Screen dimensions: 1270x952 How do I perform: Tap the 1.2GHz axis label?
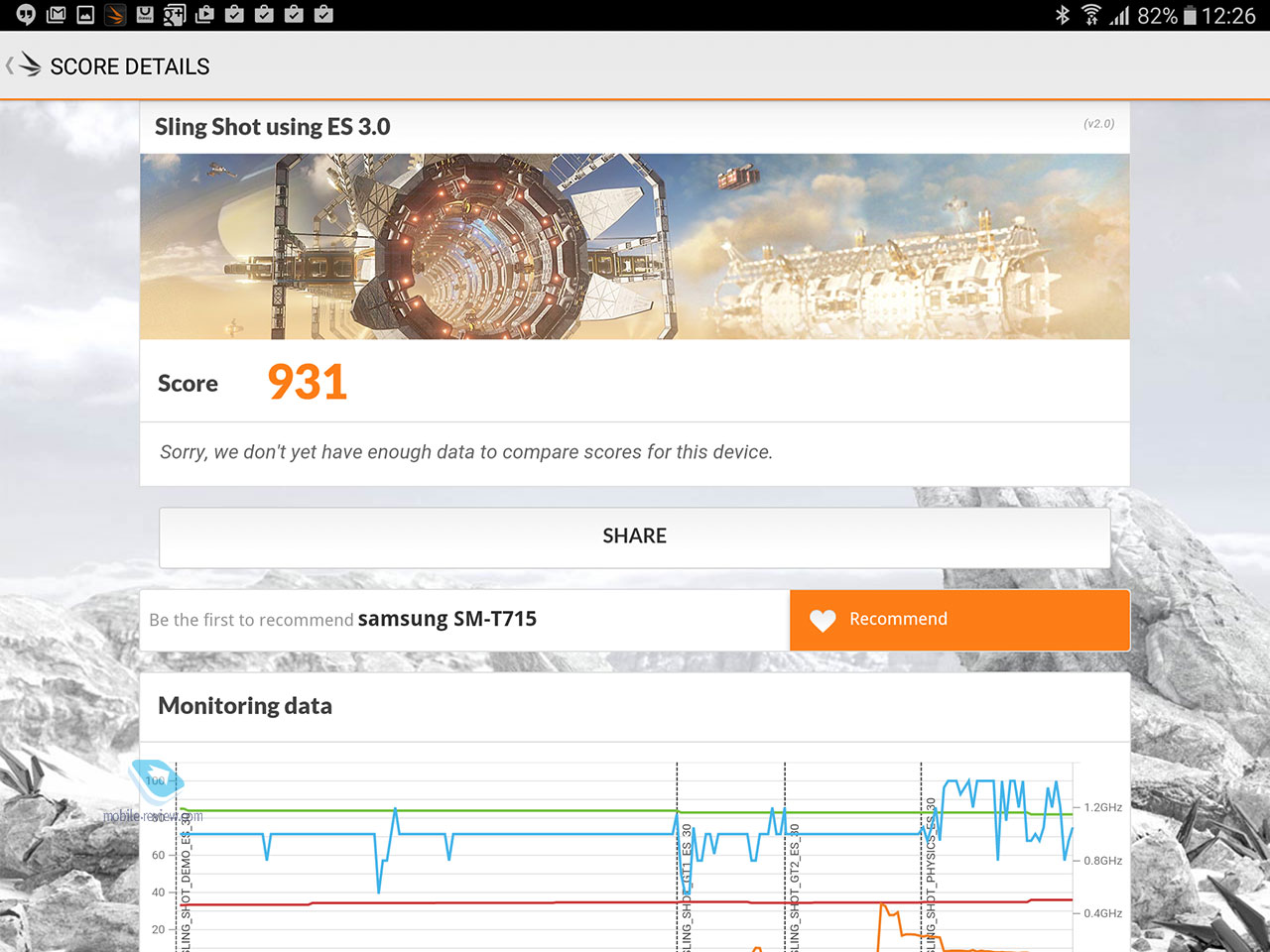pyautogui.click(x=1103, y=807)
